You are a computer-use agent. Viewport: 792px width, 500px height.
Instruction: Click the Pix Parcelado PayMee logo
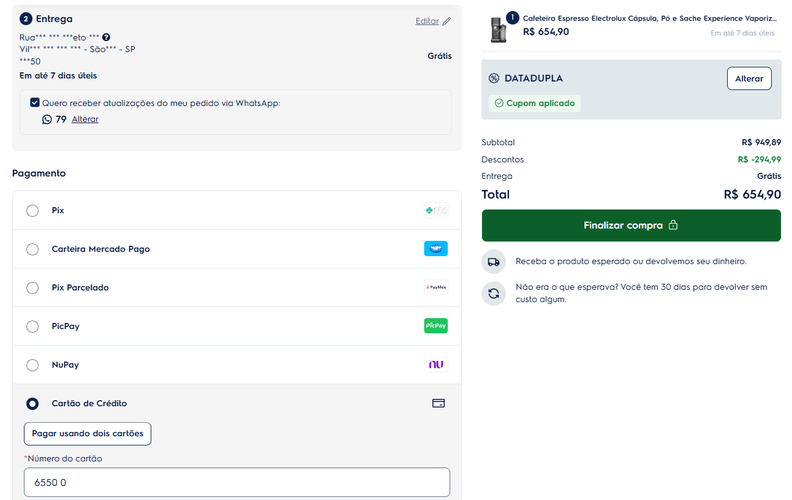[436, 287]
